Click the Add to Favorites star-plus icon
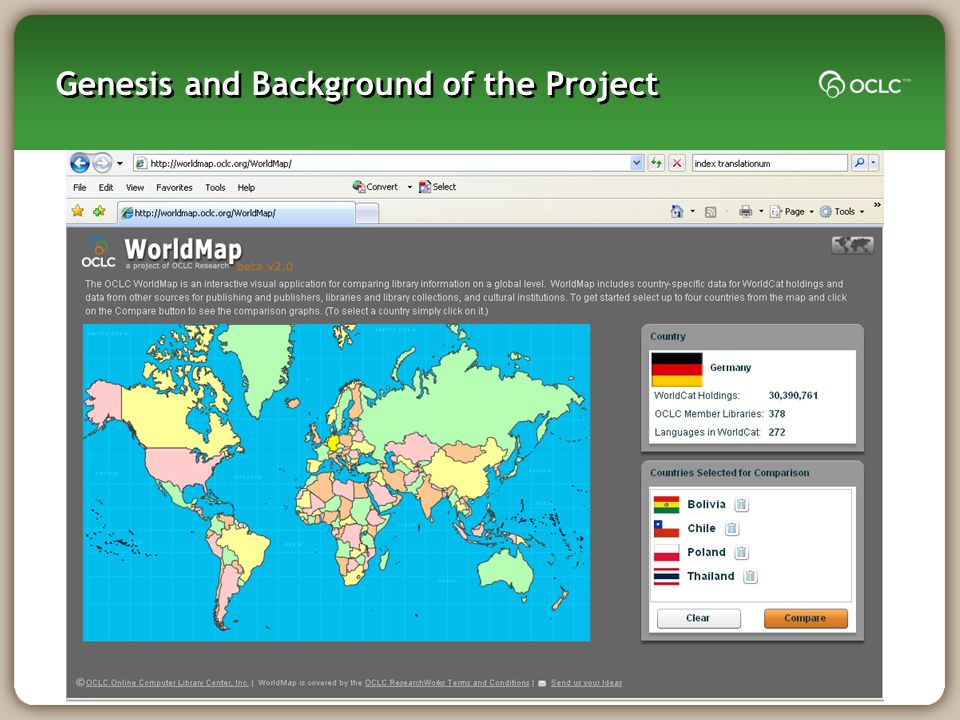This screenshot has height=720, width=960. coord(99,211)
